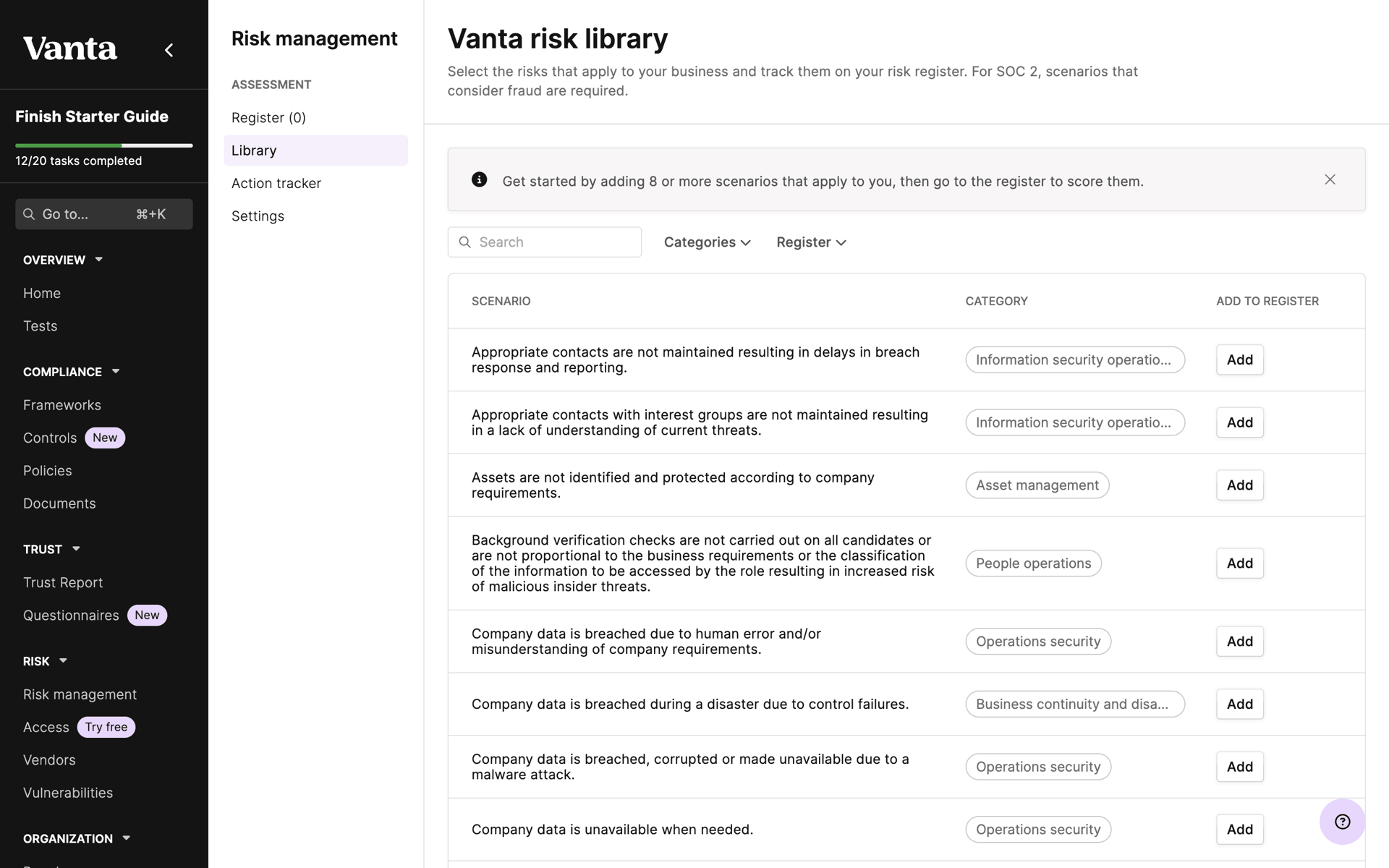1389x868 pixels.
Task: Click the Asset management category tag
Action: click(x=1037, y=485)
